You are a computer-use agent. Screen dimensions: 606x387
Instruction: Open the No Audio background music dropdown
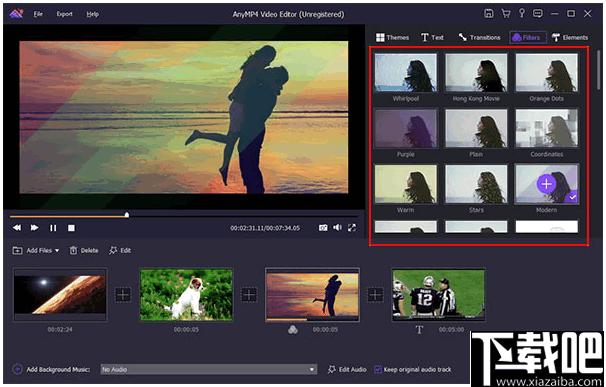208,369
